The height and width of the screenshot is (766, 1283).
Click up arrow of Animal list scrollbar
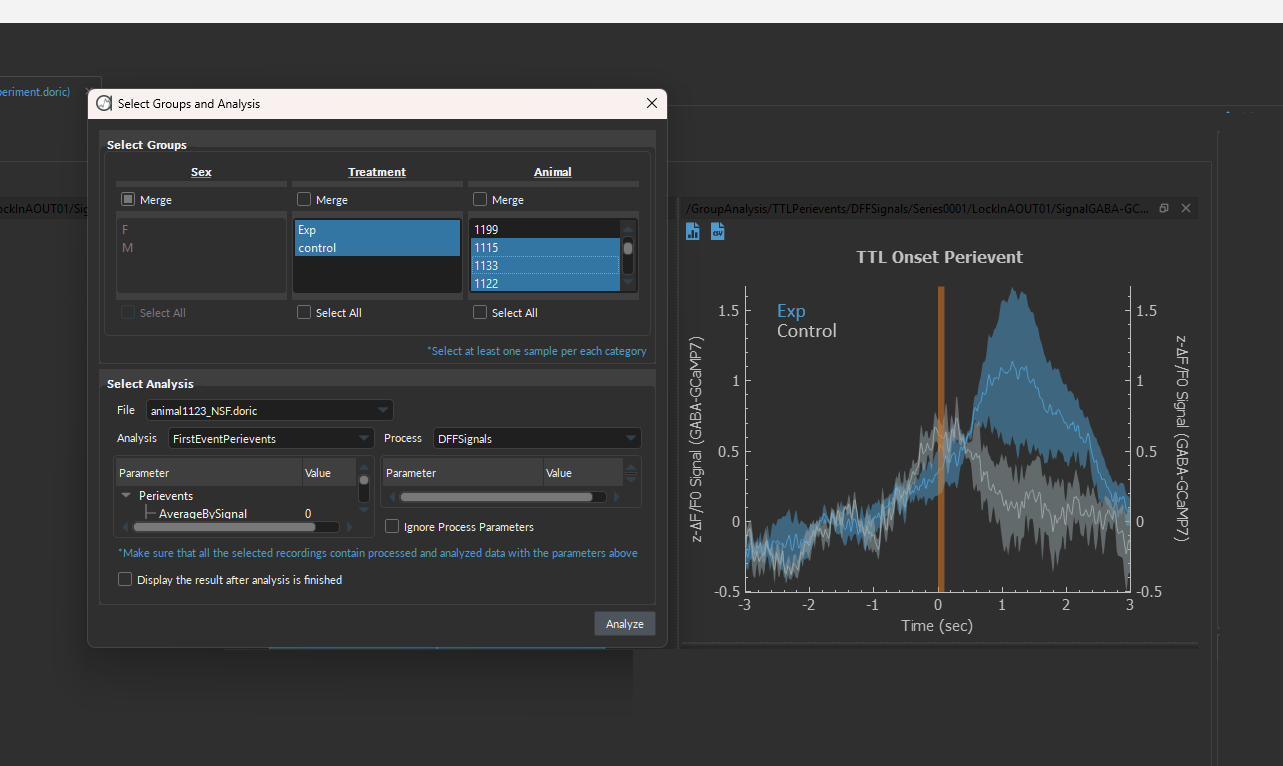pyautogui.click(x=628, y=228)
